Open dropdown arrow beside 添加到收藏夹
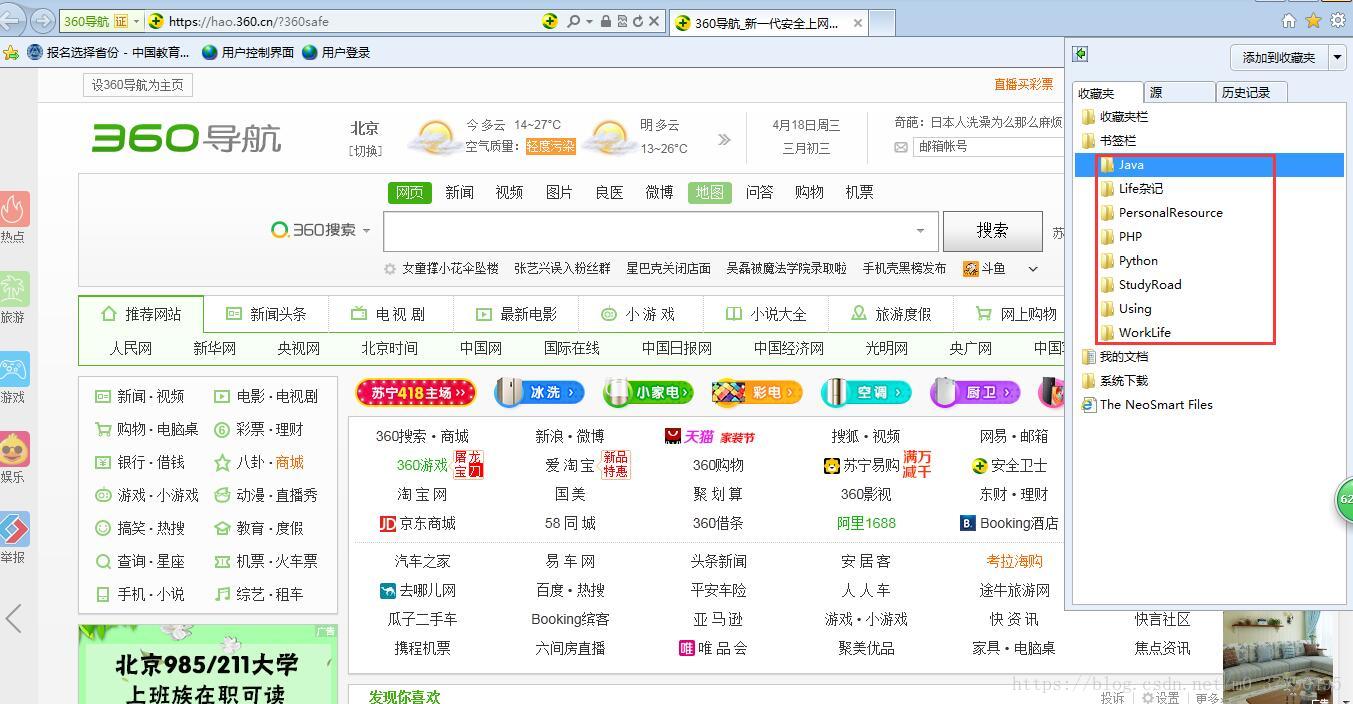The height and width of the screenshot is (704, 1353). click(x=1337, y=57)
